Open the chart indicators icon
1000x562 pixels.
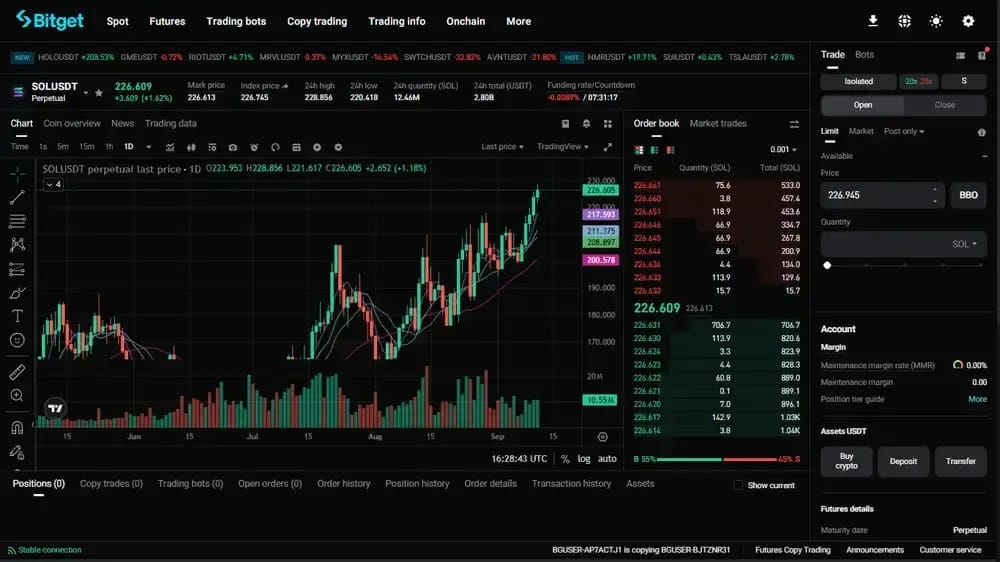coord(170,147)
